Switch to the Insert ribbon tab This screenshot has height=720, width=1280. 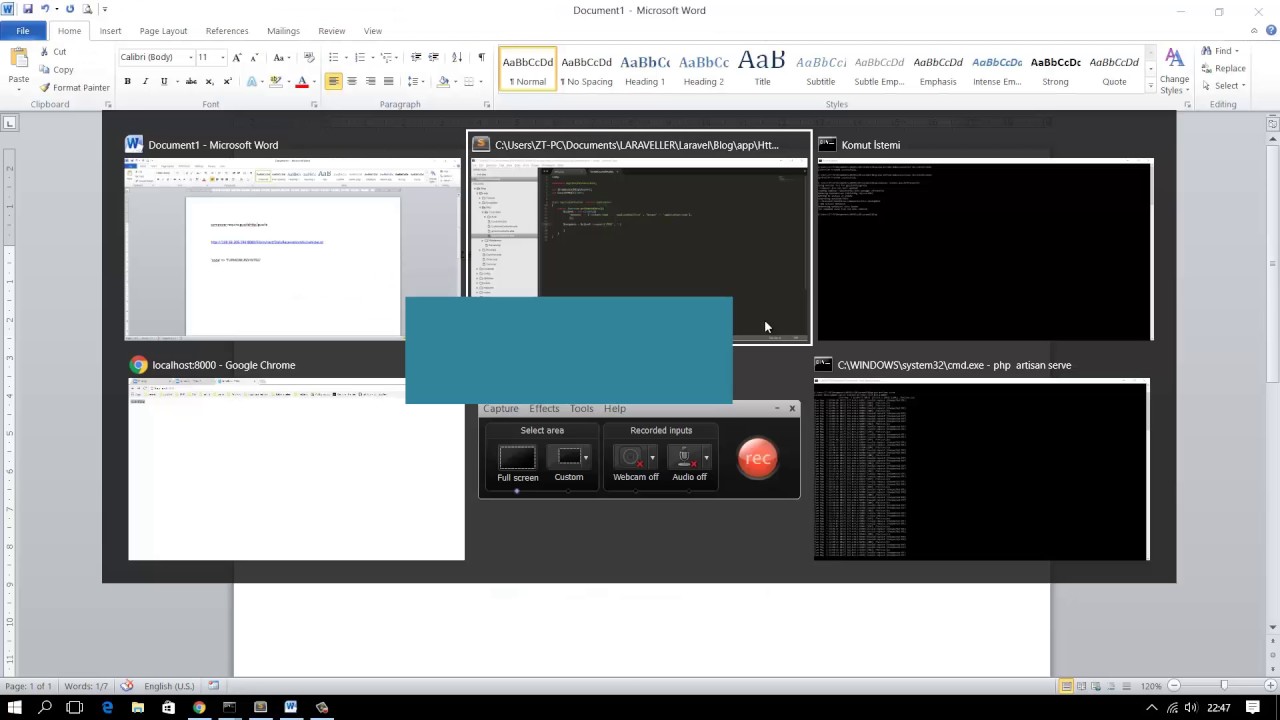(110, 31)
